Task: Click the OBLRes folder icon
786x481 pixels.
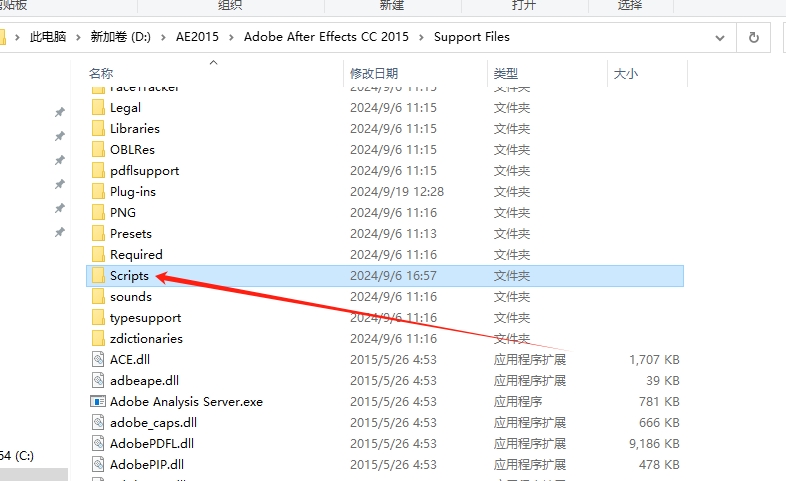Action: (x=98, y=150)
